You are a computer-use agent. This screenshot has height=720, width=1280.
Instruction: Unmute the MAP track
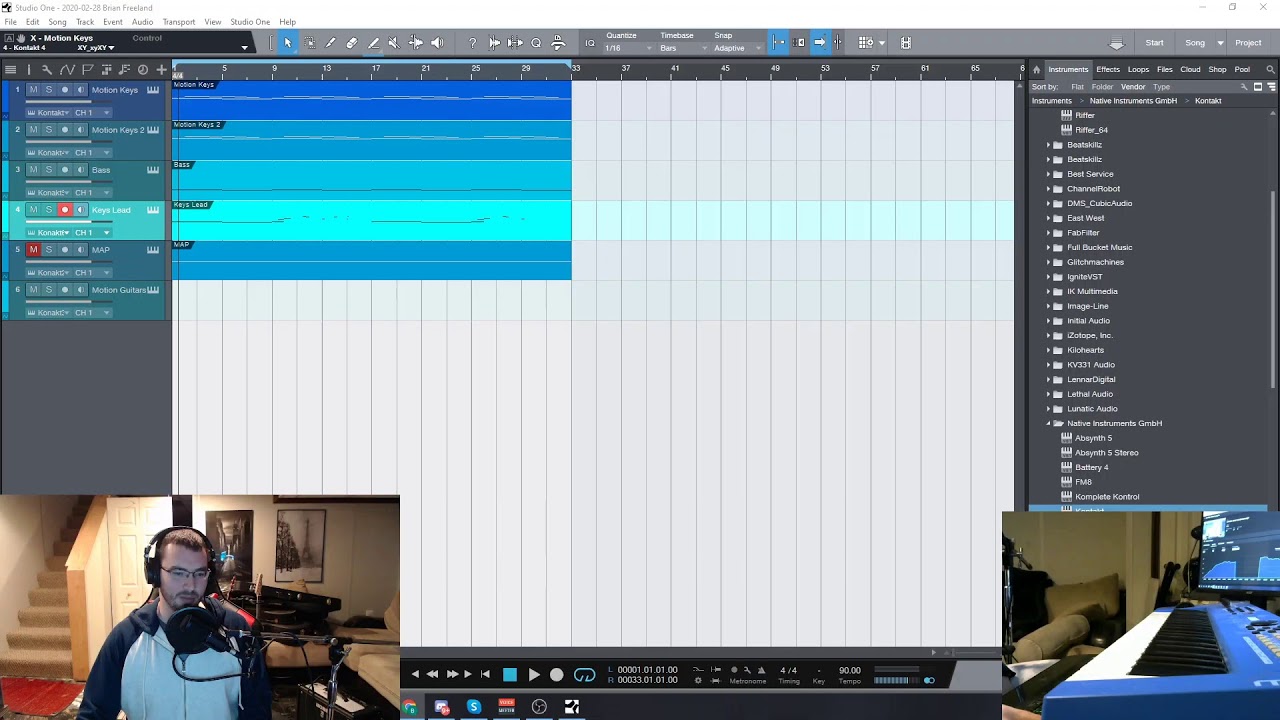pyautogui.click(x=33, y=250)
